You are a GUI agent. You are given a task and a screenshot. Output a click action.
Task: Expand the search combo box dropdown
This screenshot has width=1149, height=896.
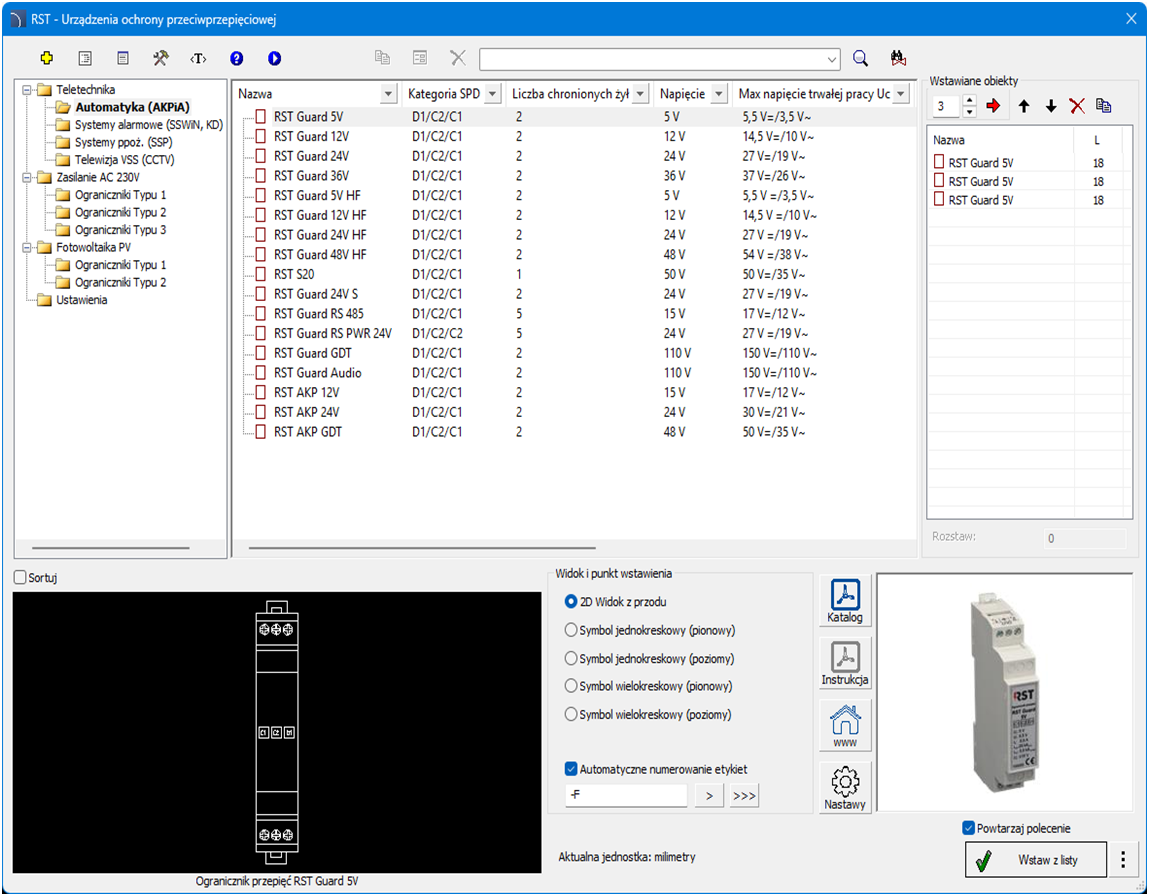pos(833,59)
